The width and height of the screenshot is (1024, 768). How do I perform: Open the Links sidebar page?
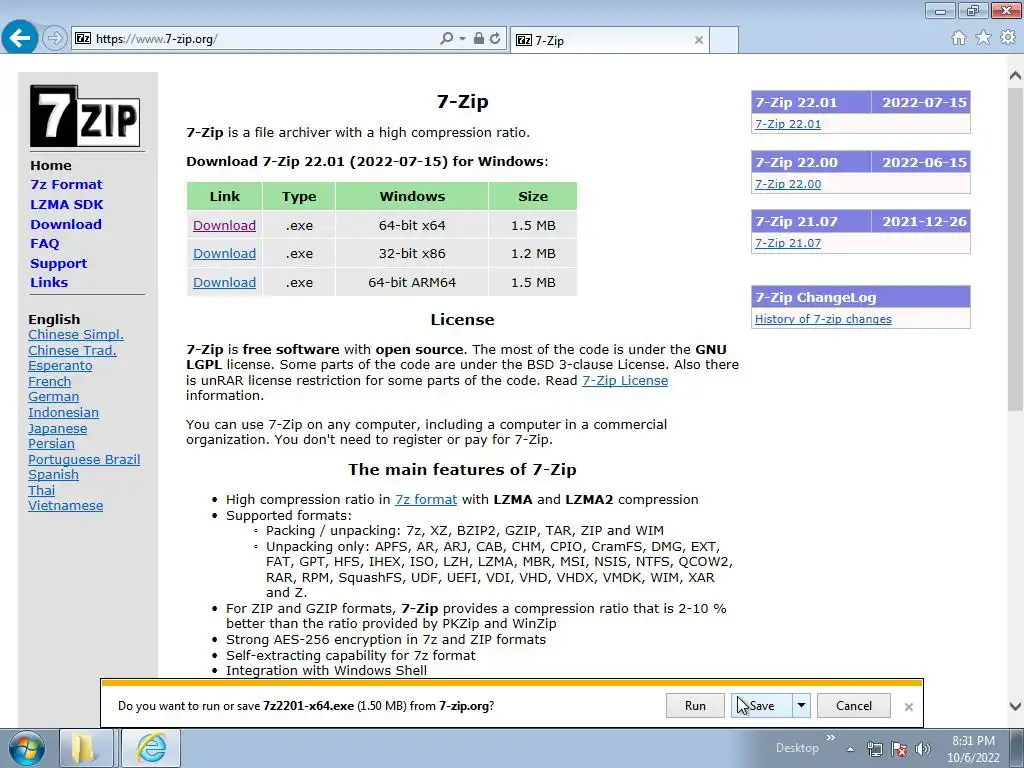pyautogui.click(x=49, y=283)
